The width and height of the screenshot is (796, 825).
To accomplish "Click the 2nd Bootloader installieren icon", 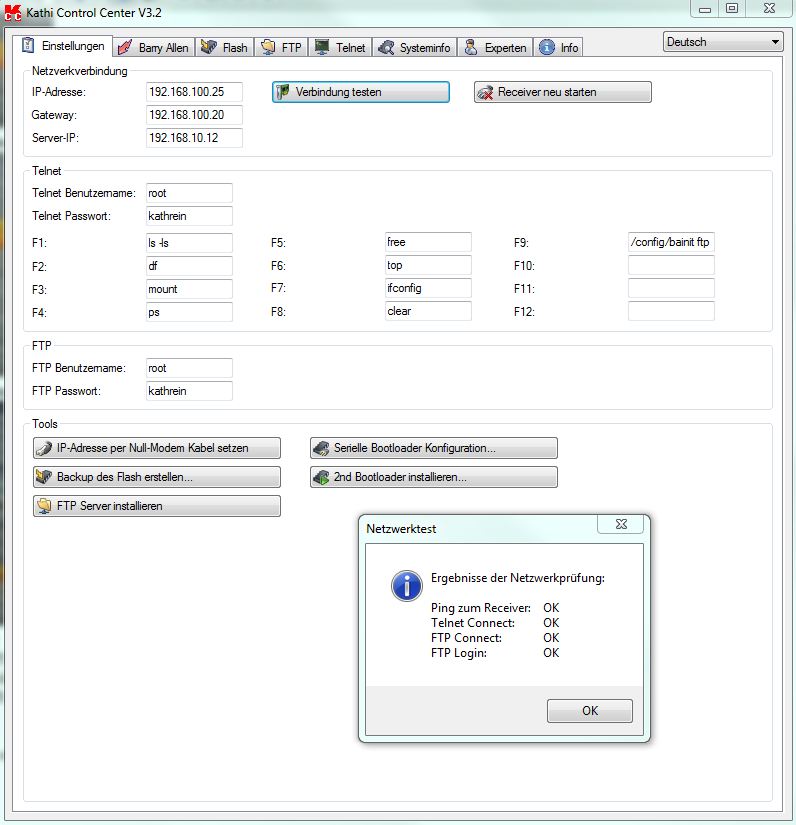I will [321, 477].
